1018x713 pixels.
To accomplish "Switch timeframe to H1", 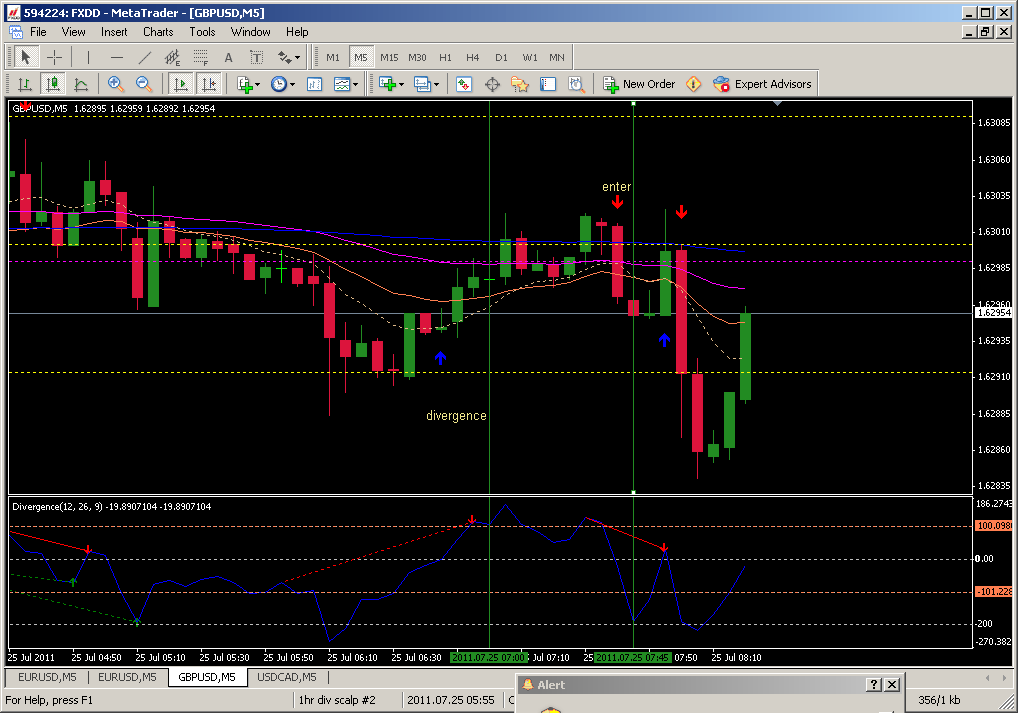I will pos(445,57).
